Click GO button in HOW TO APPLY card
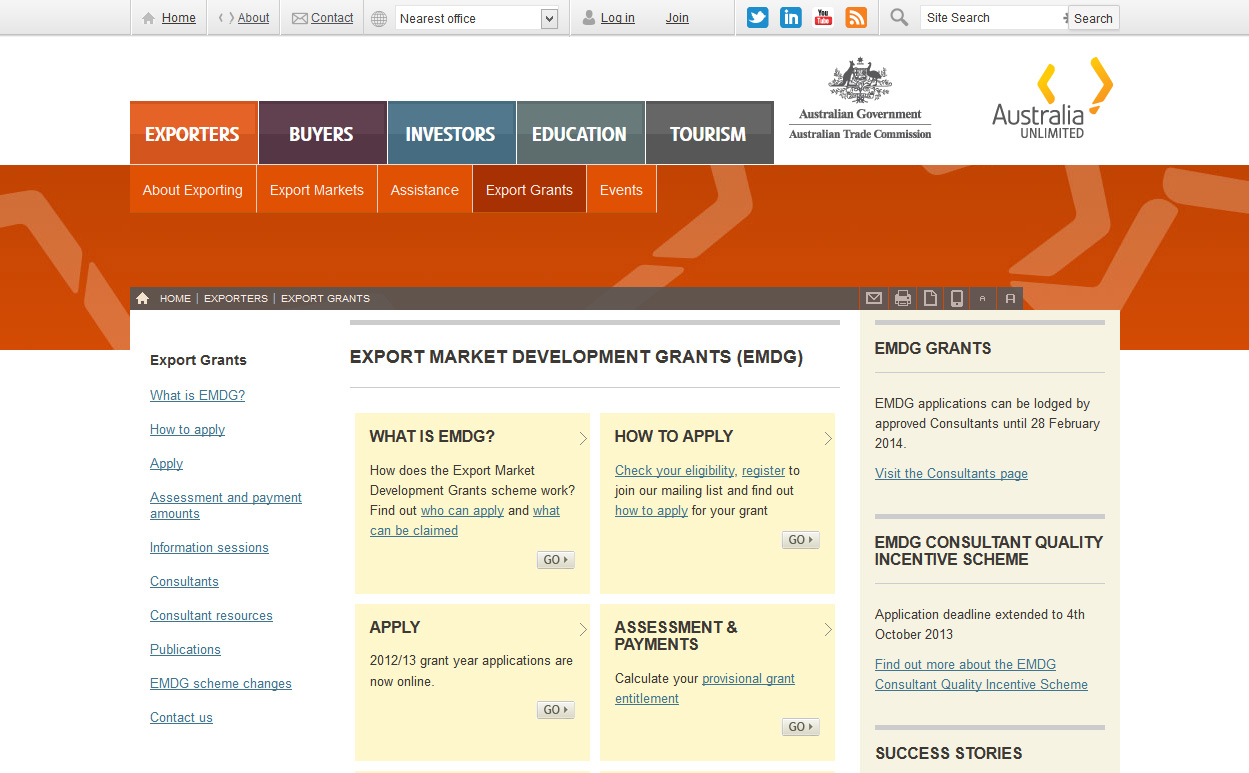 [x=801, y=540]
